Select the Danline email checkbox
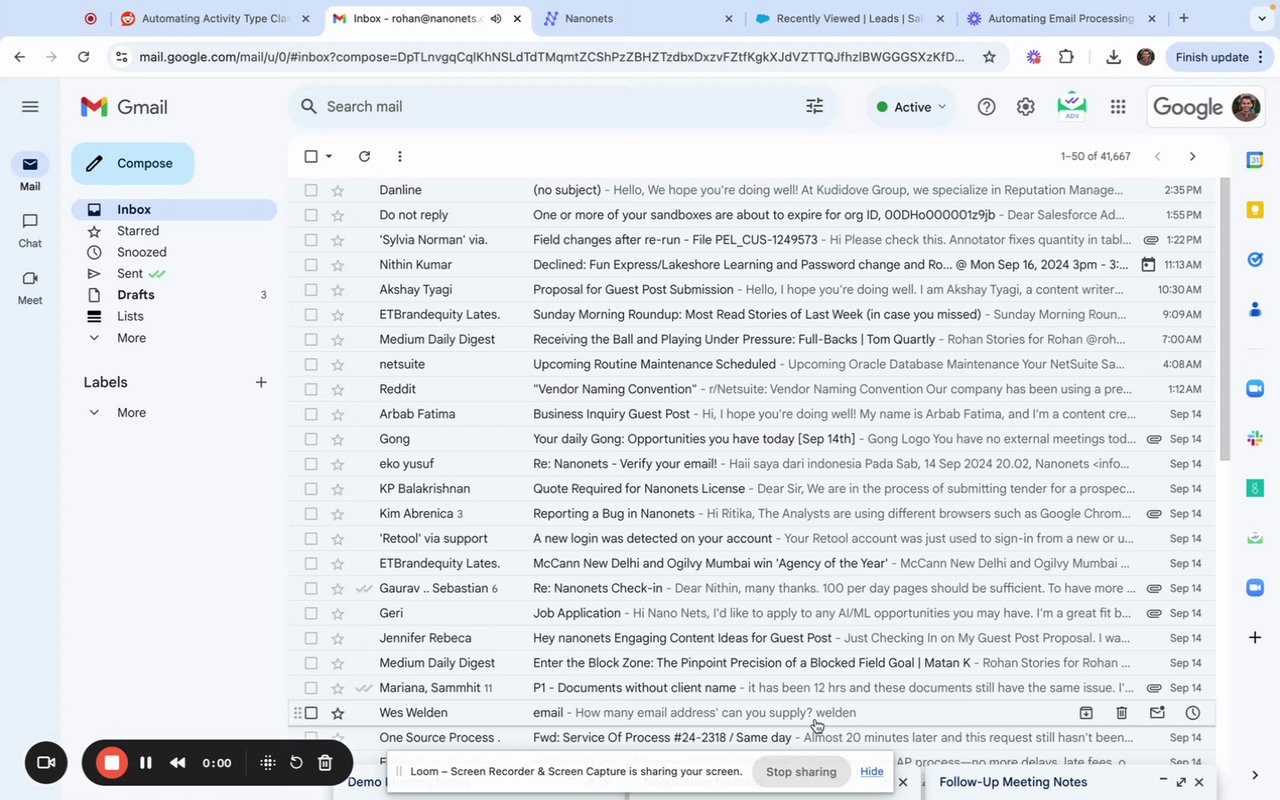This screenshot has width=1280, height=800. [x=311, y=190]
